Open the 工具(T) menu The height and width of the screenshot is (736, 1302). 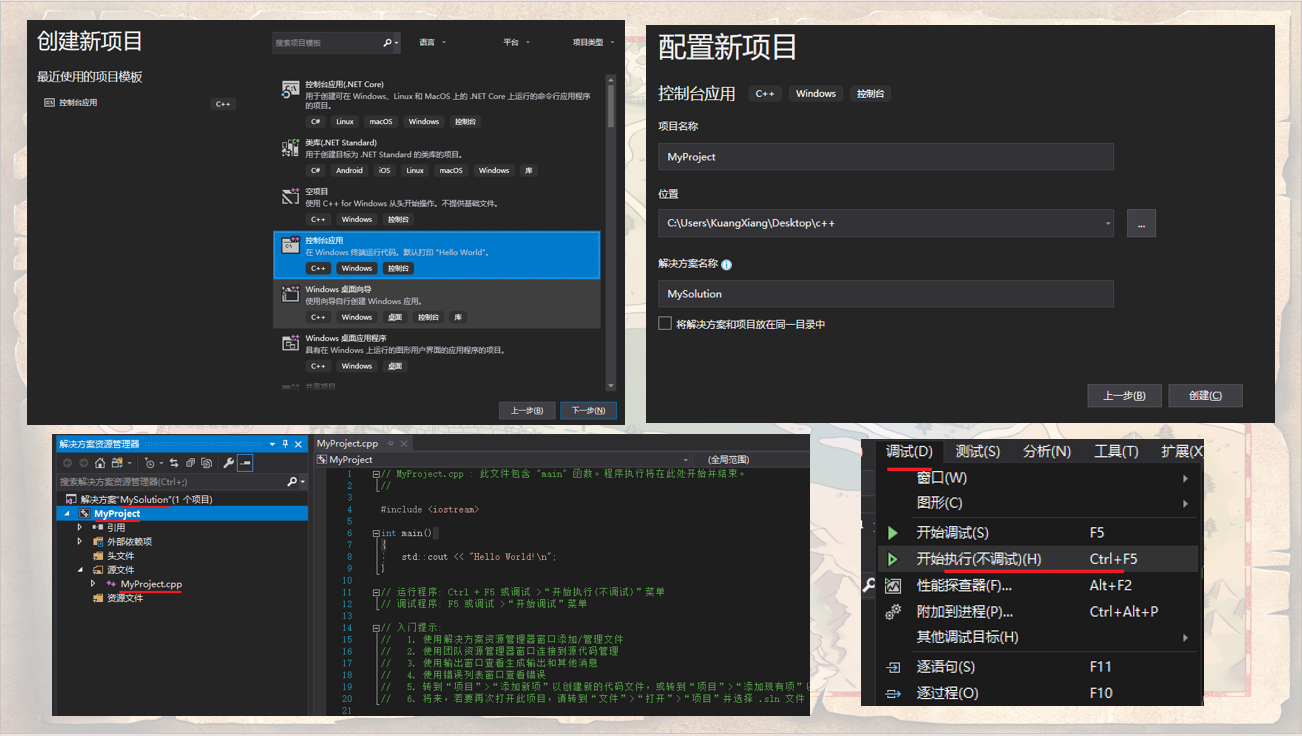coord(1116,452)
